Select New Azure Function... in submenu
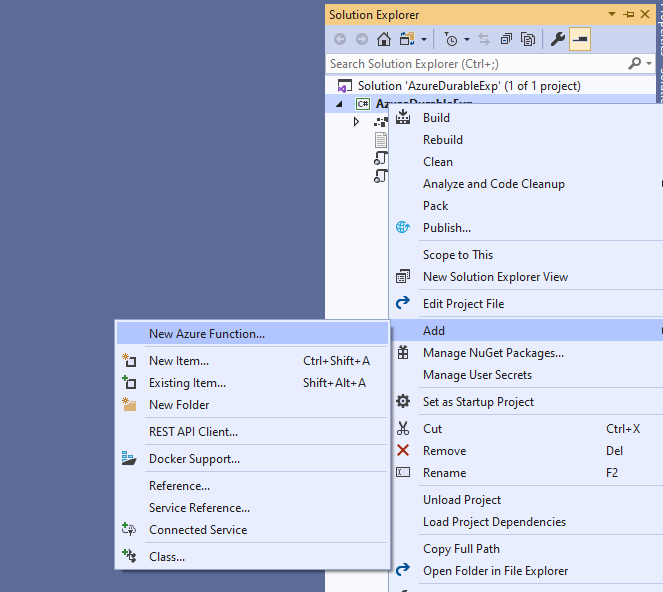The width and height of the screenshot is (663, 592). [x=252, y=334]
